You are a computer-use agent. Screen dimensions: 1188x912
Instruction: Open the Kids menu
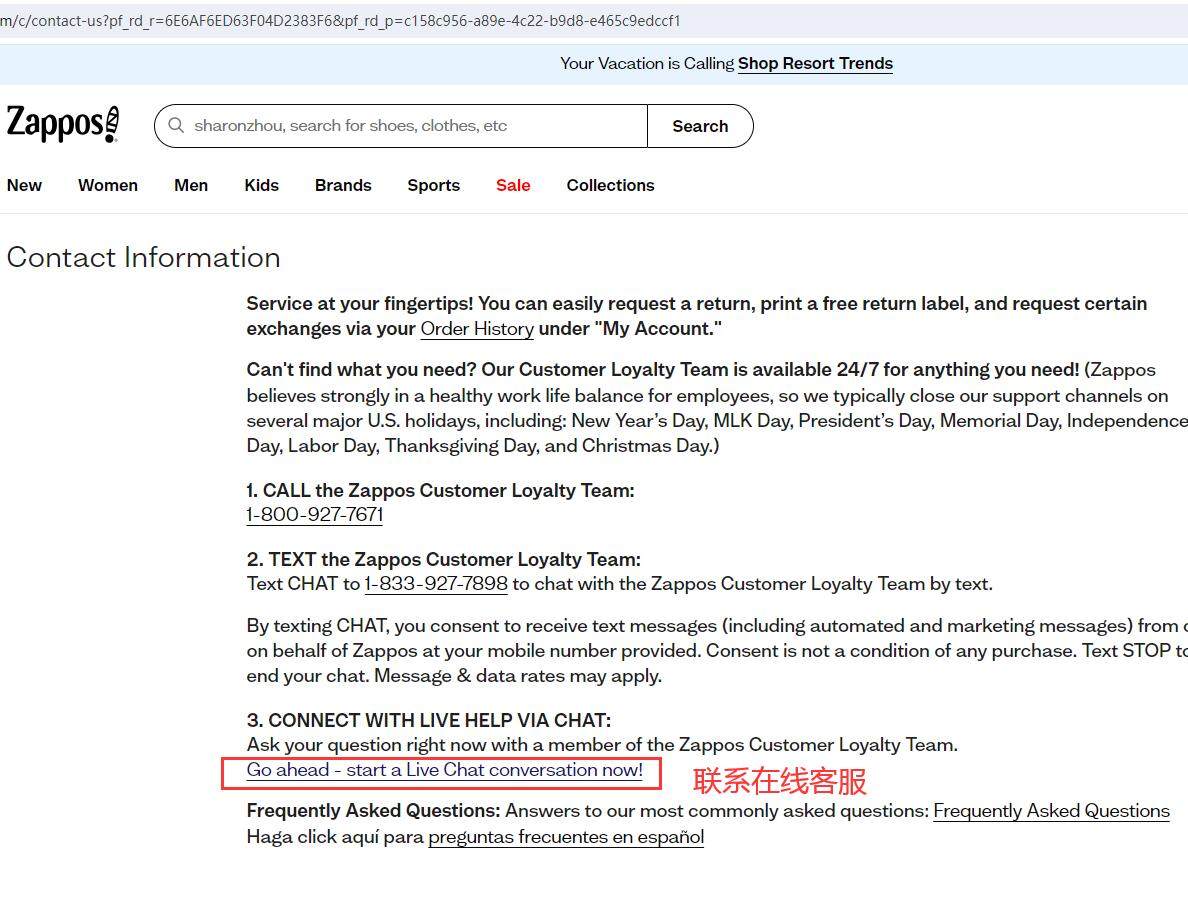[x=261, y=186]
